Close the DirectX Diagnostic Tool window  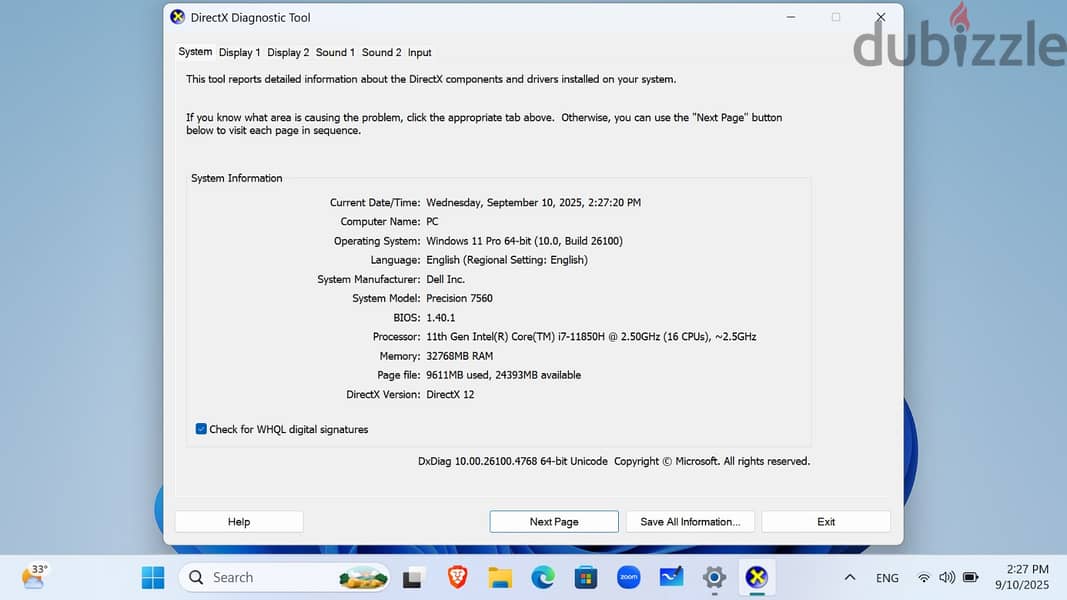(881, 17)
